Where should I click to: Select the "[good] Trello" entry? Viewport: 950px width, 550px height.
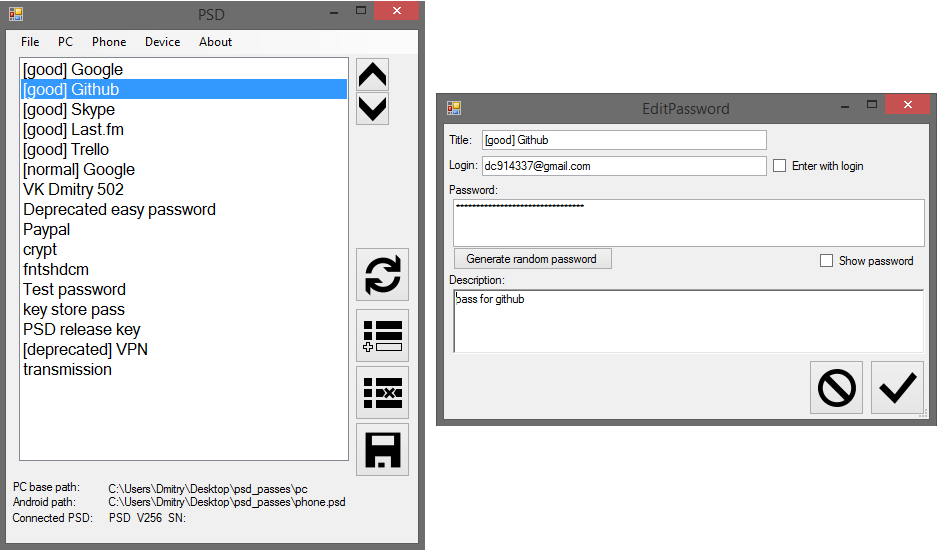click(184, 150)
